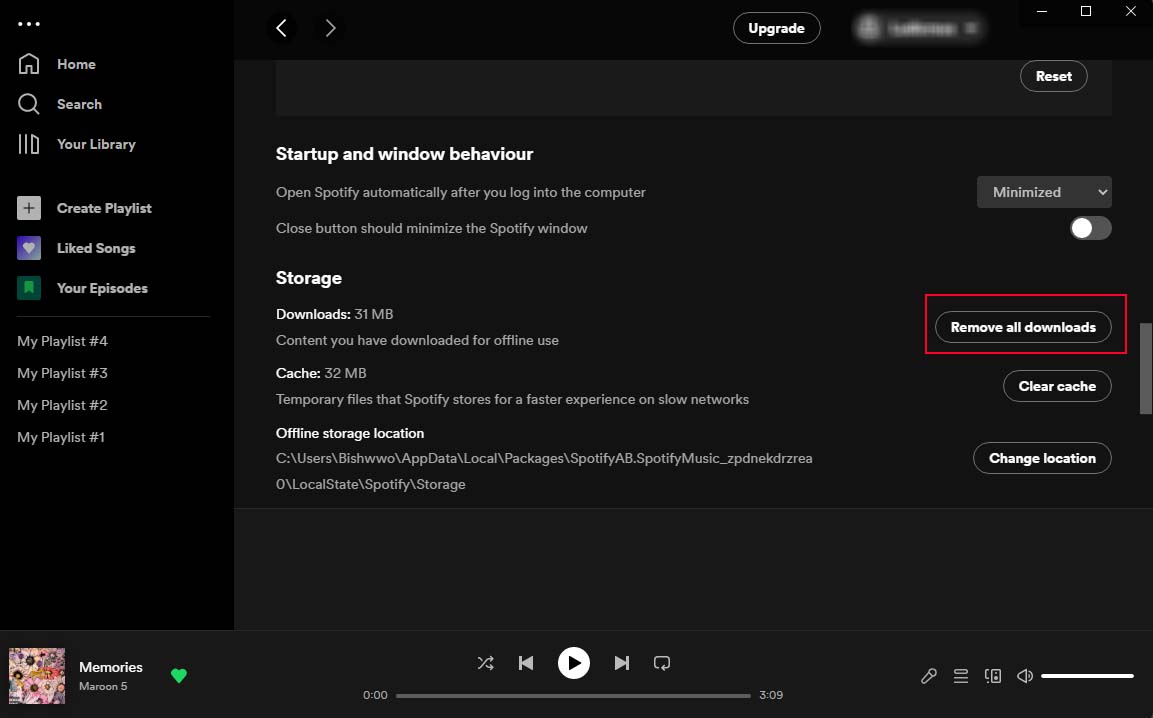Click the Cache: 32 MB text
The image size is (1153, 718).
pyautogui.click(x=321, y=373)
